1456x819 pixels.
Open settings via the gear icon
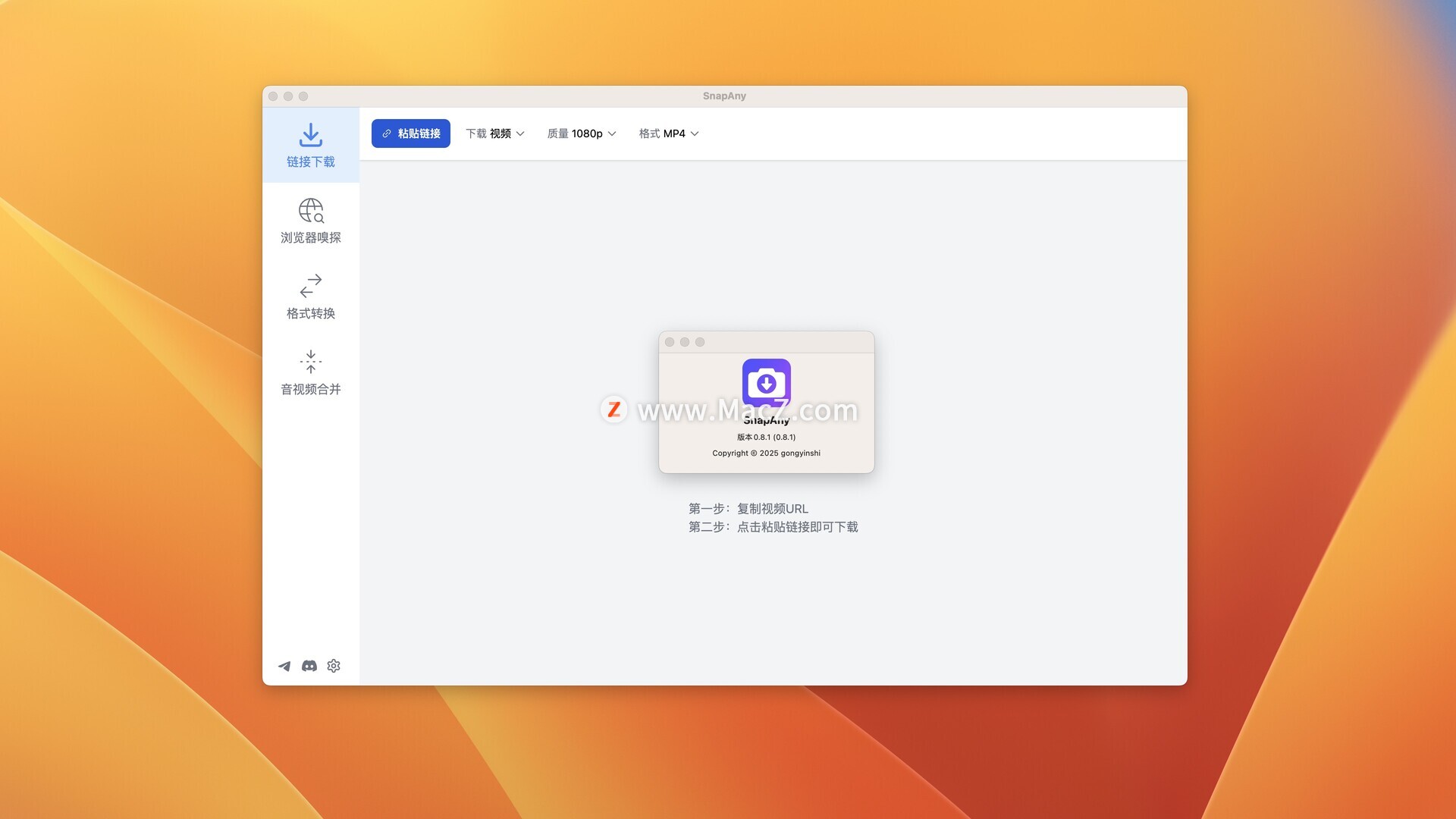pos(334,666)
